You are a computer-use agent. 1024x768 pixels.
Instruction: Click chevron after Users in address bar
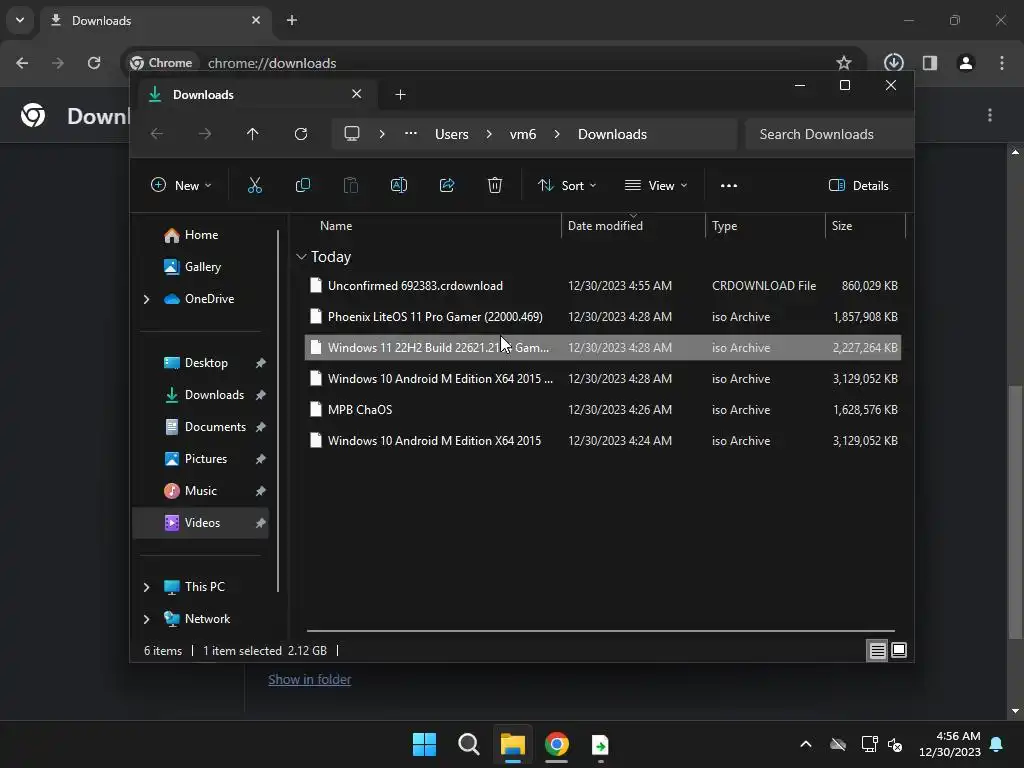point(489,134)
